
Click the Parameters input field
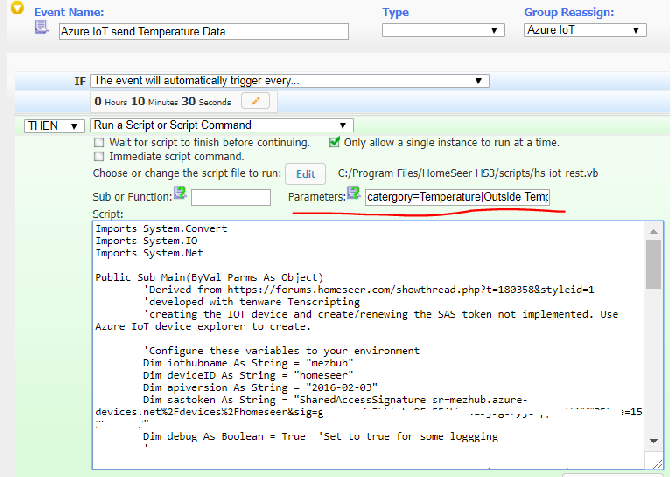pos(457,197)
